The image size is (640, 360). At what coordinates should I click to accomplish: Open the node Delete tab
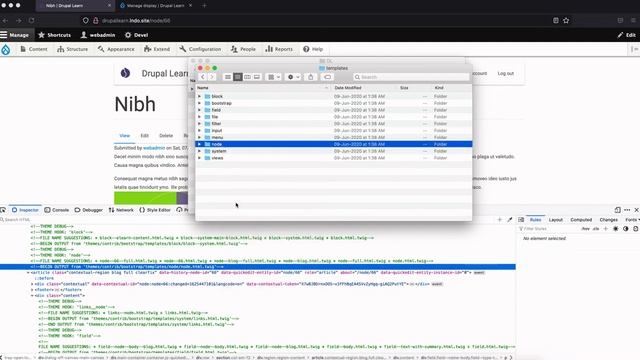click(x=166, y=136)
